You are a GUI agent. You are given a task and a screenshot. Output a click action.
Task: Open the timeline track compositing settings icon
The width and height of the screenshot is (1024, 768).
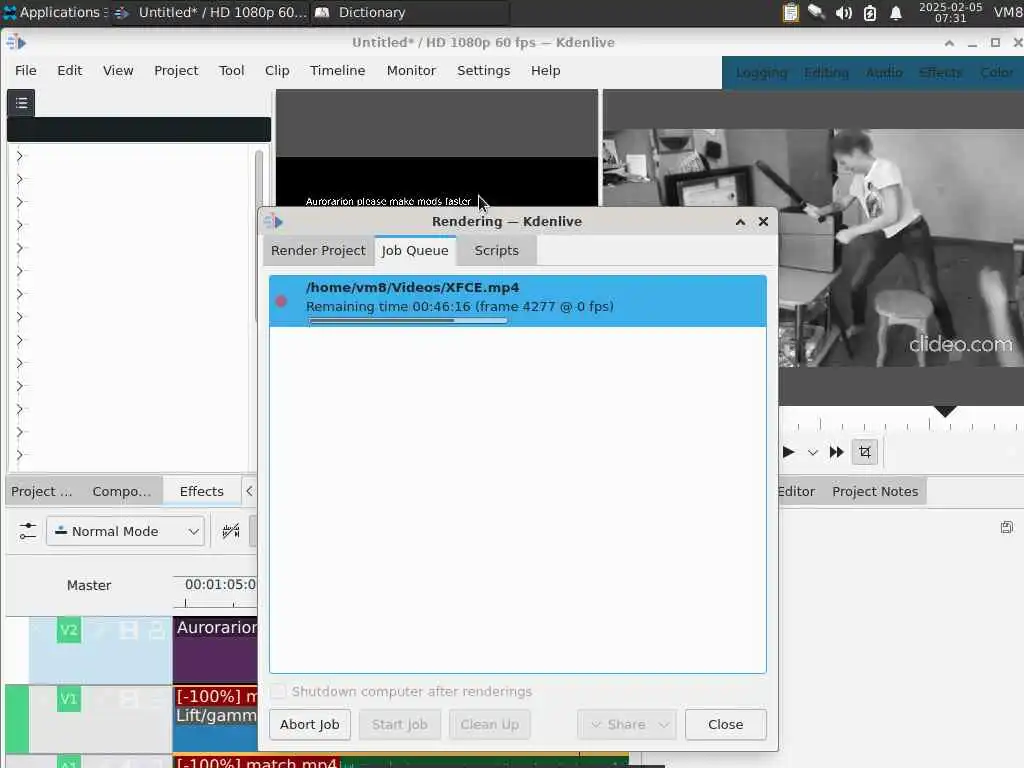point(27,531)
